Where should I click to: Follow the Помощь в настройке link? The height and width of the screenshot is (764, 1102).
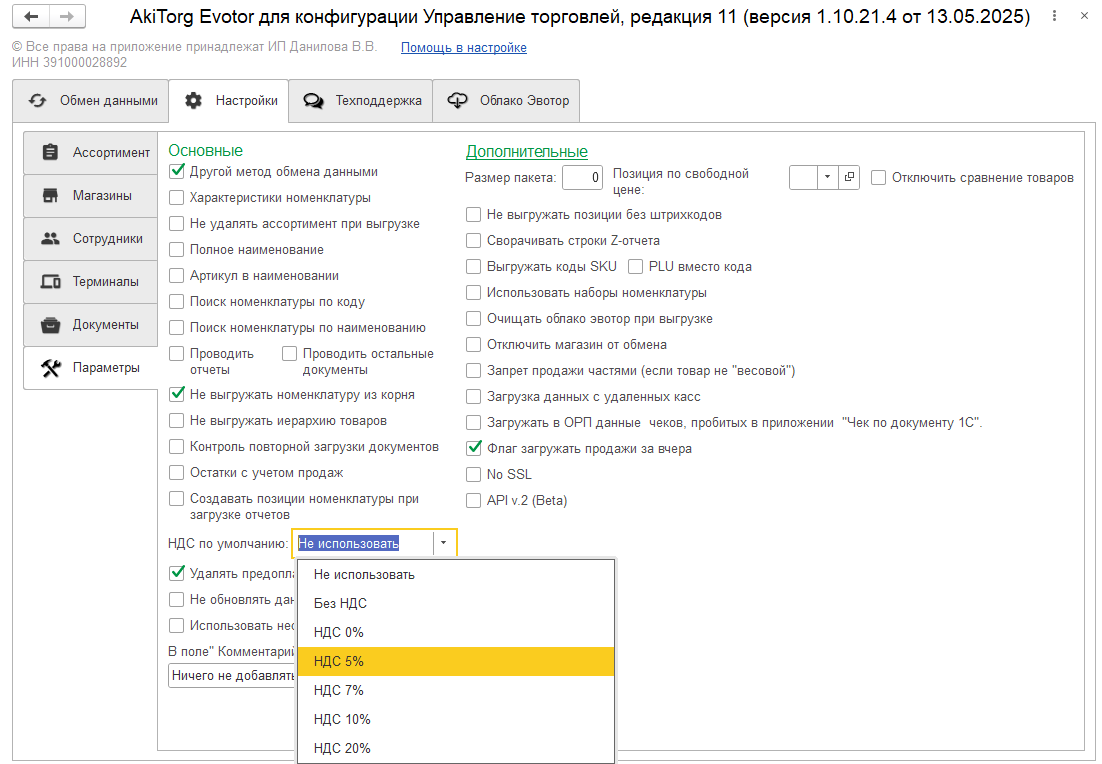(x=464, y=47)
